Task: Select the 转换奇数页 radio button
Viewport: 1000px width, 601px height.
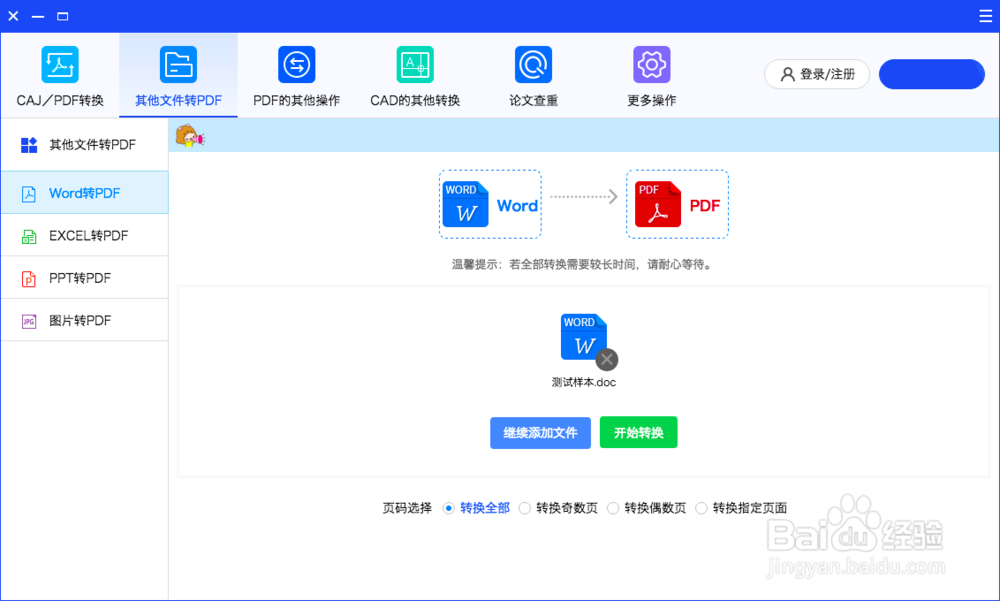Action: click(x=524, y=508)
